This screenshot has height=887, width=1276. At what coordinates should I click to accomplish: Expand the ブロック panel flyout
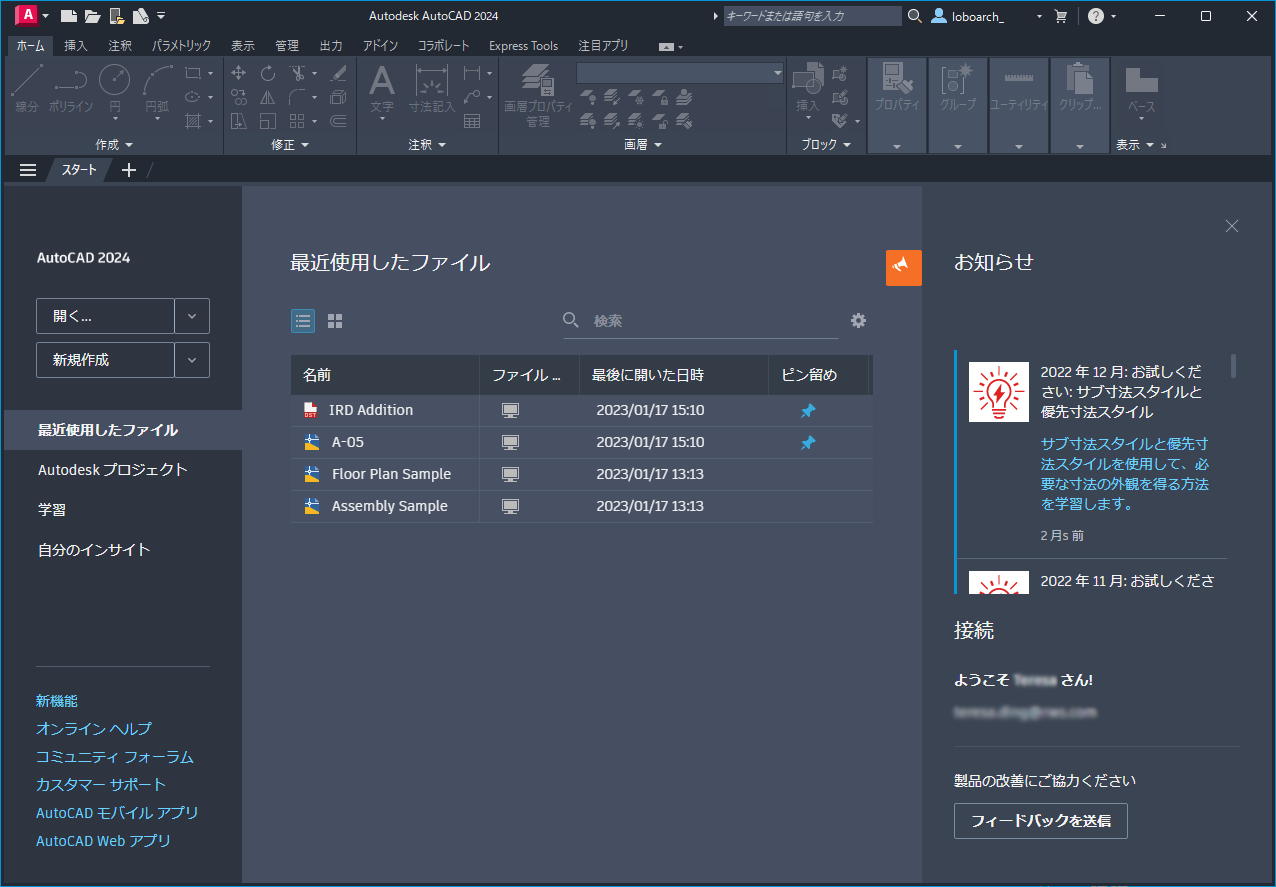pyautogui.click(x=826, y=145)
